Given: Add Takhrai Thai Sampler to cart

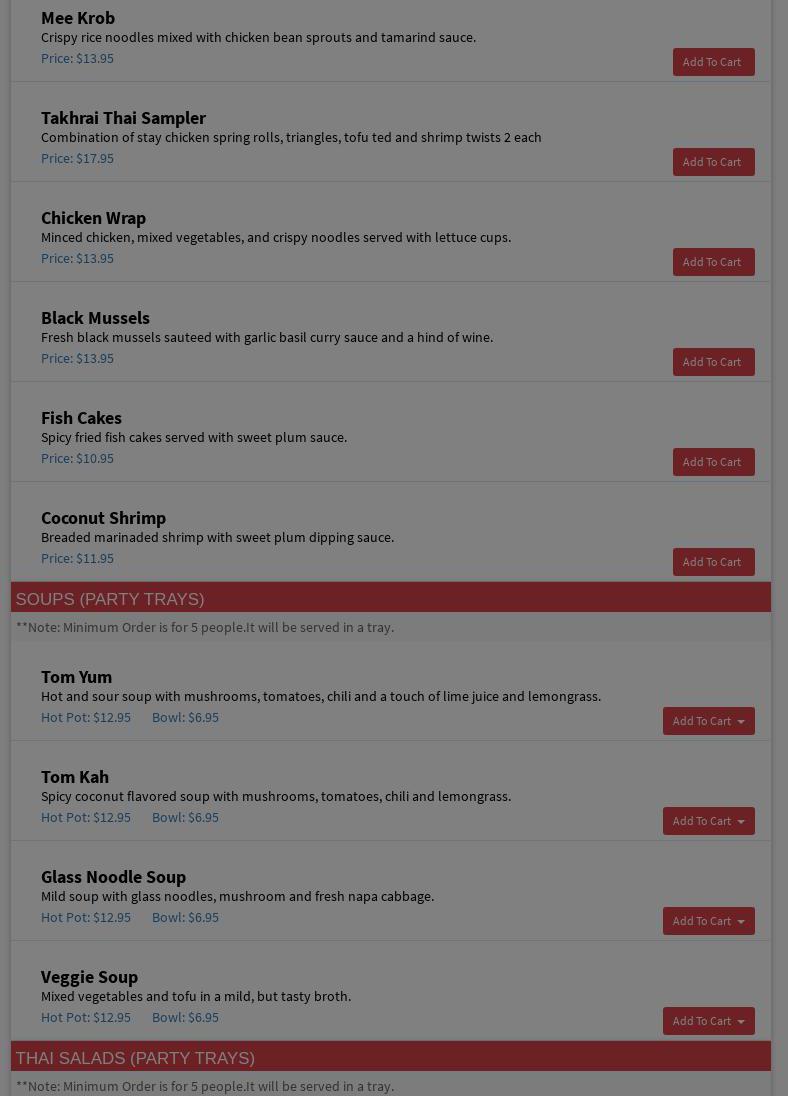Looking at the screenshot, I should [x=713, y=162].
